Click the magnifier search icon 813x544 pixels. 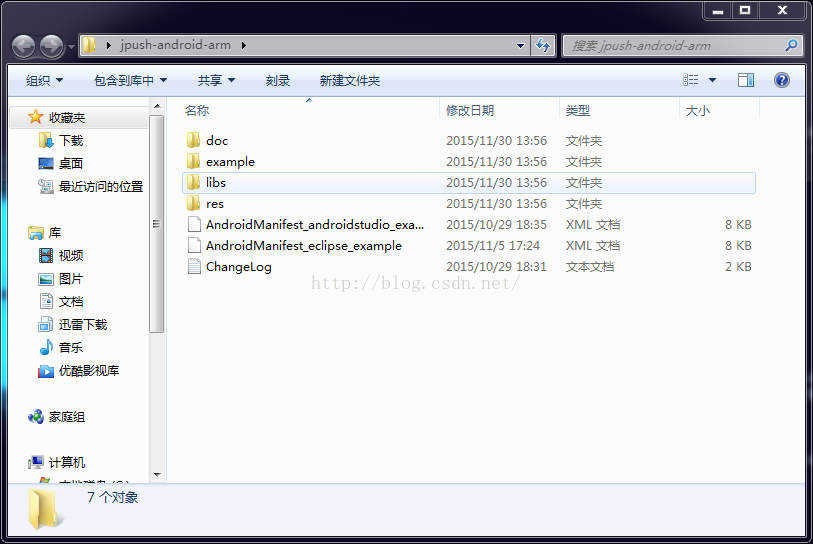click(x=791, y=46)
